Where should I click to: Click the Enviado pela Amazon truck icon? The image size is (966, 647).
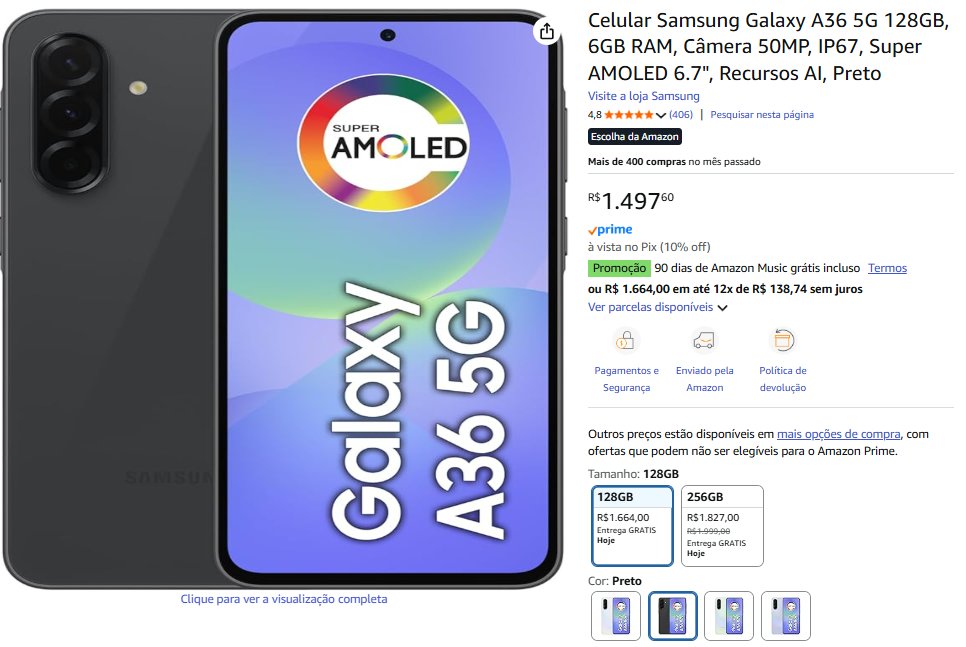click(x=704, y=340)
